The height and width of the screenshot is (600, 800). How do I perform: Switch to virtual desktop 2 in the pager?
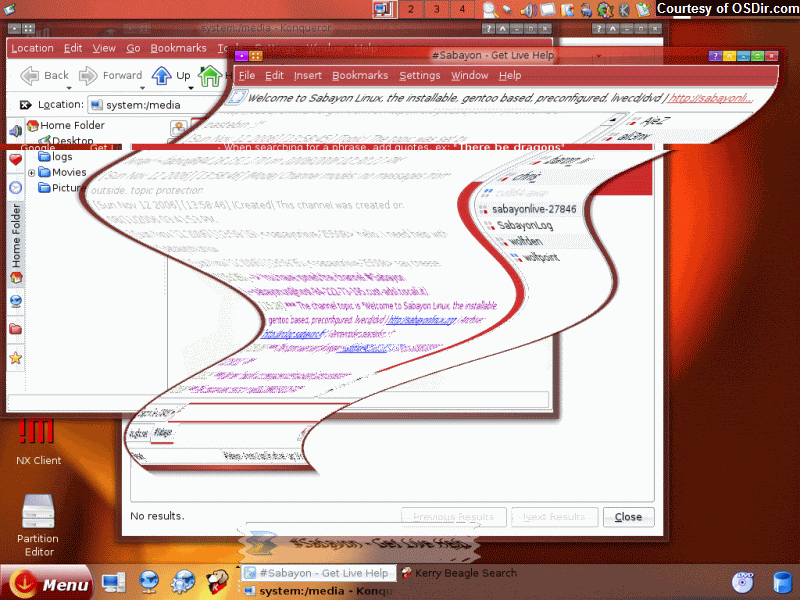tap(411, 9)
